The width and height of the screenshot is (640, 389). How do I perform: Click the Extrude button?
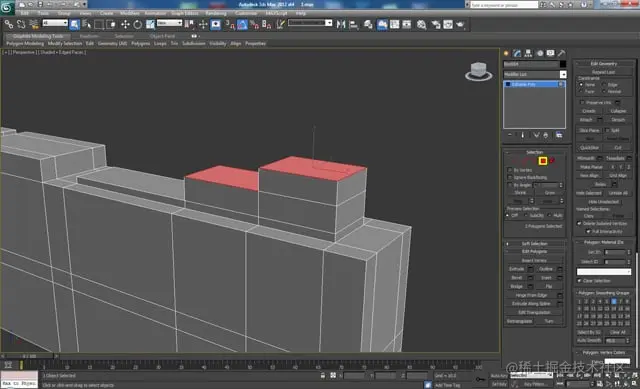(517, 269)
